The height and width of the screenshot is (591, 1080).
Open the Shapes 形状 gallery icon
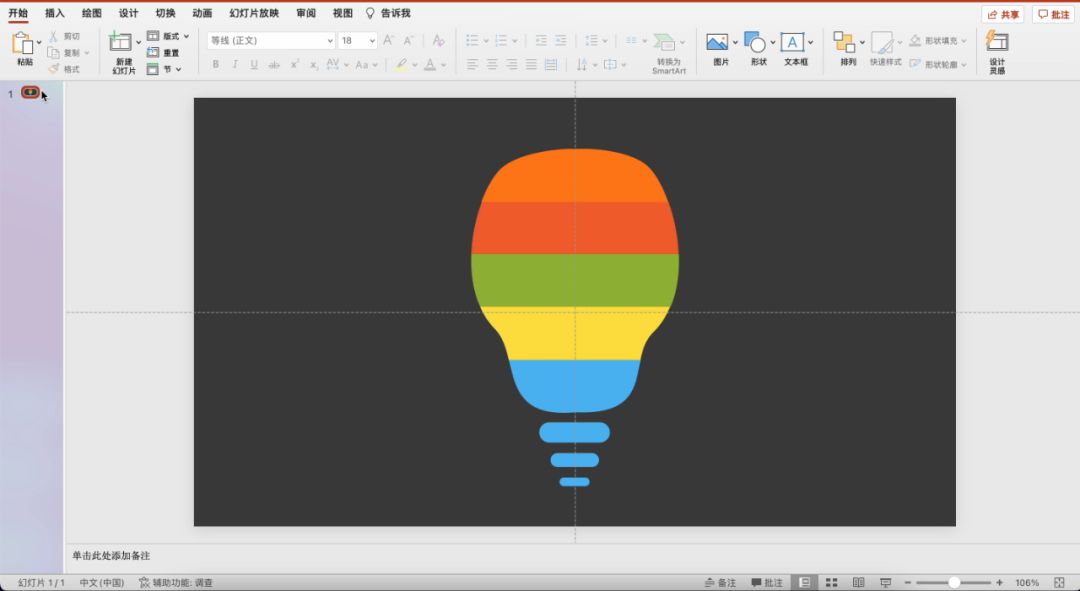pyautogui.click(x=755, y=43)
